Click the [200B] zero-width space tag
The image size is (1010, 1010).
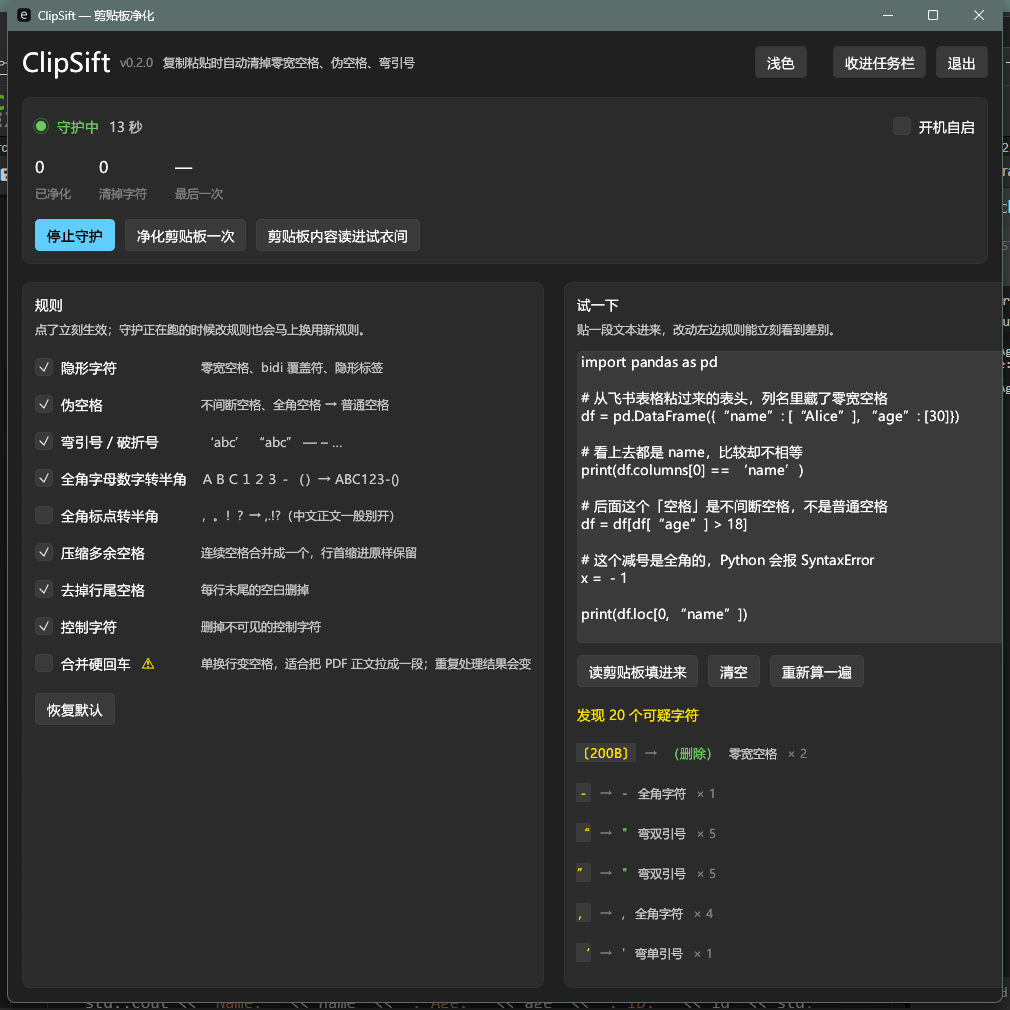point(605,753)
